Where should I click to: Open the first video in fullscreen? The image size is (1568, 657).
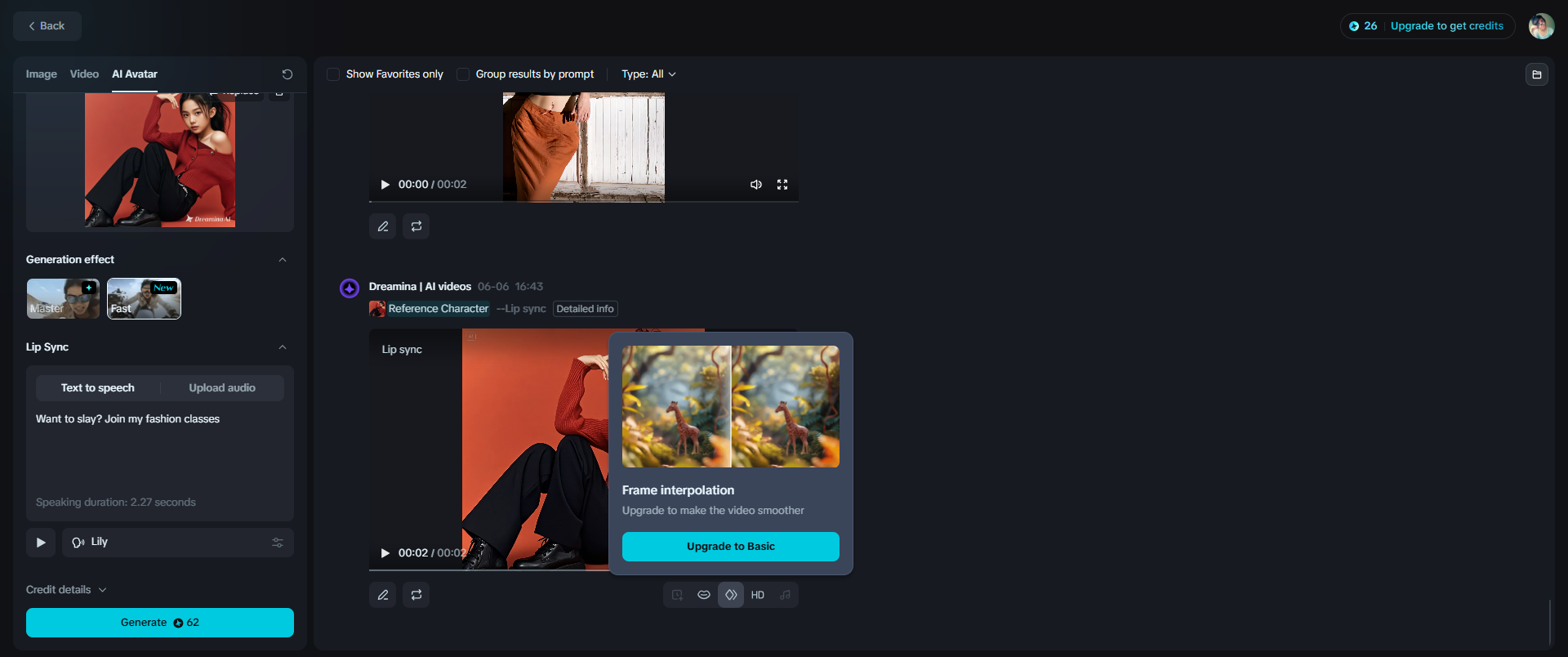coord(782,185)
